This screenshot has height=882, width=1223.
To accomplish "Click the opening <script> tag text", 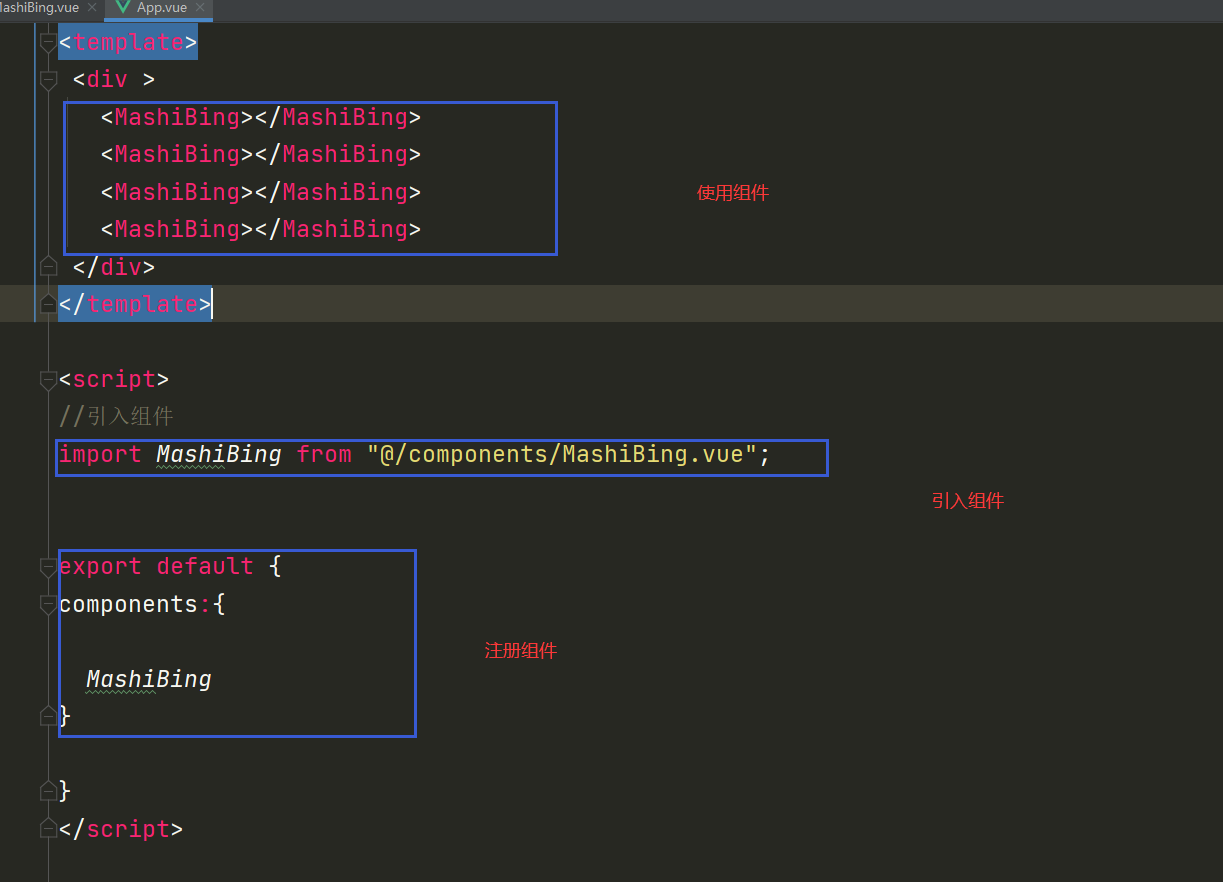I will 114,379.
